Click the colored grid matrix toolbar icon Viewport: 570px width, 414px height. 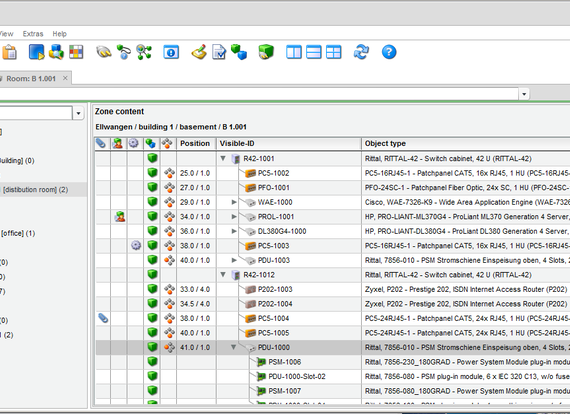(x=76, y=52)
